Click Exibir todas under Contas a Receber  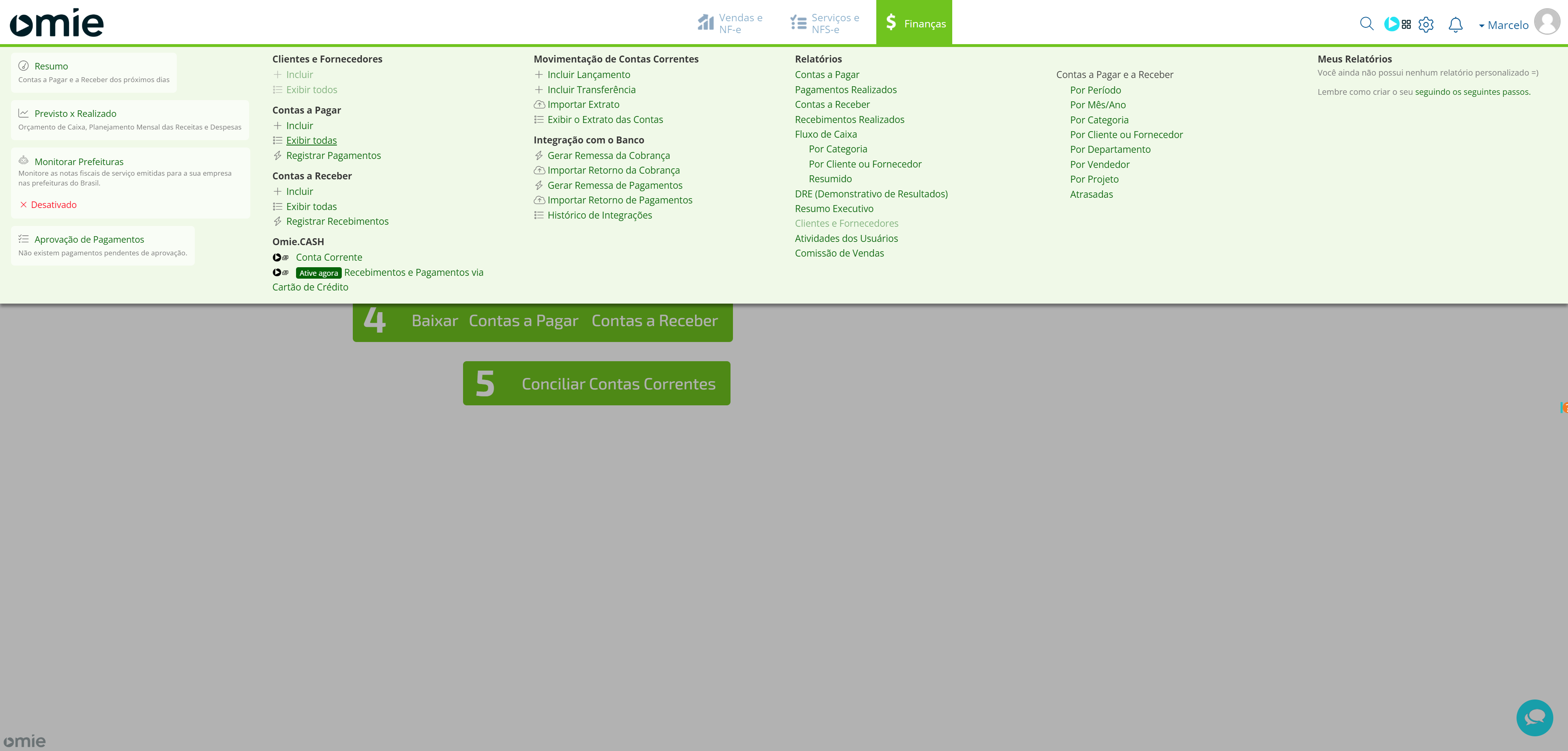coord(312,206)
